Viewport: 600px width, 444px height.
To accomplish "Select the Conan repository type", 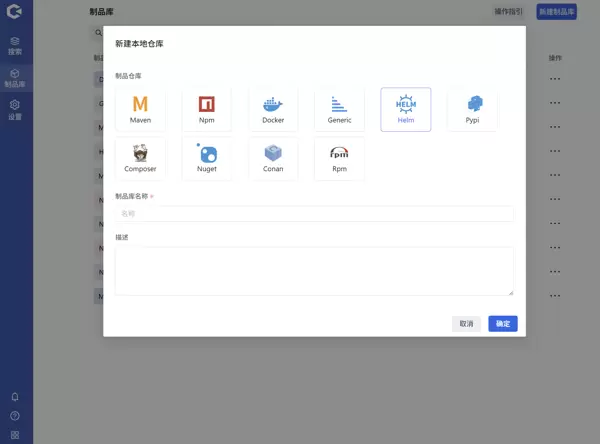I will [272, 158].
